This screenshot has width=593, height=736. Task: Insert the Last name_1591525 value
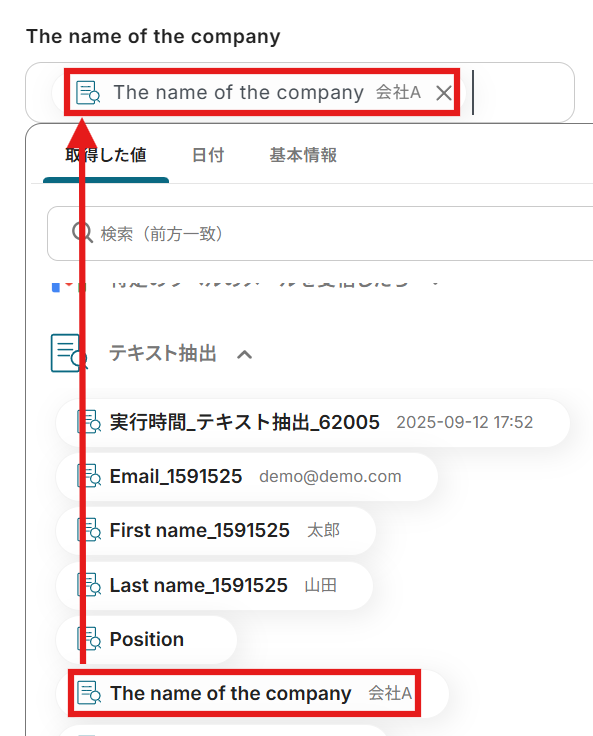(214, 585)
